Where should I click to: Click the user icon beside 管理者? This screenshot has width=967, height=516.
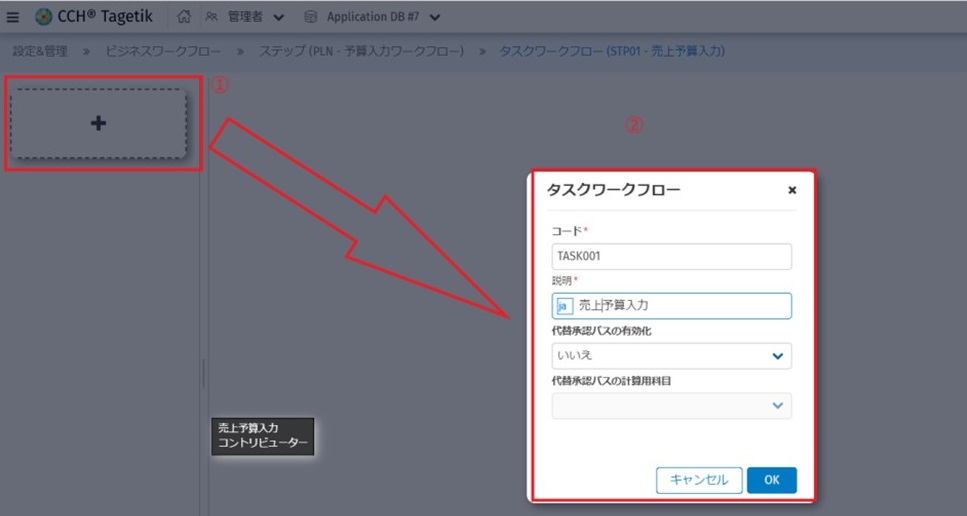click(213, 17)
